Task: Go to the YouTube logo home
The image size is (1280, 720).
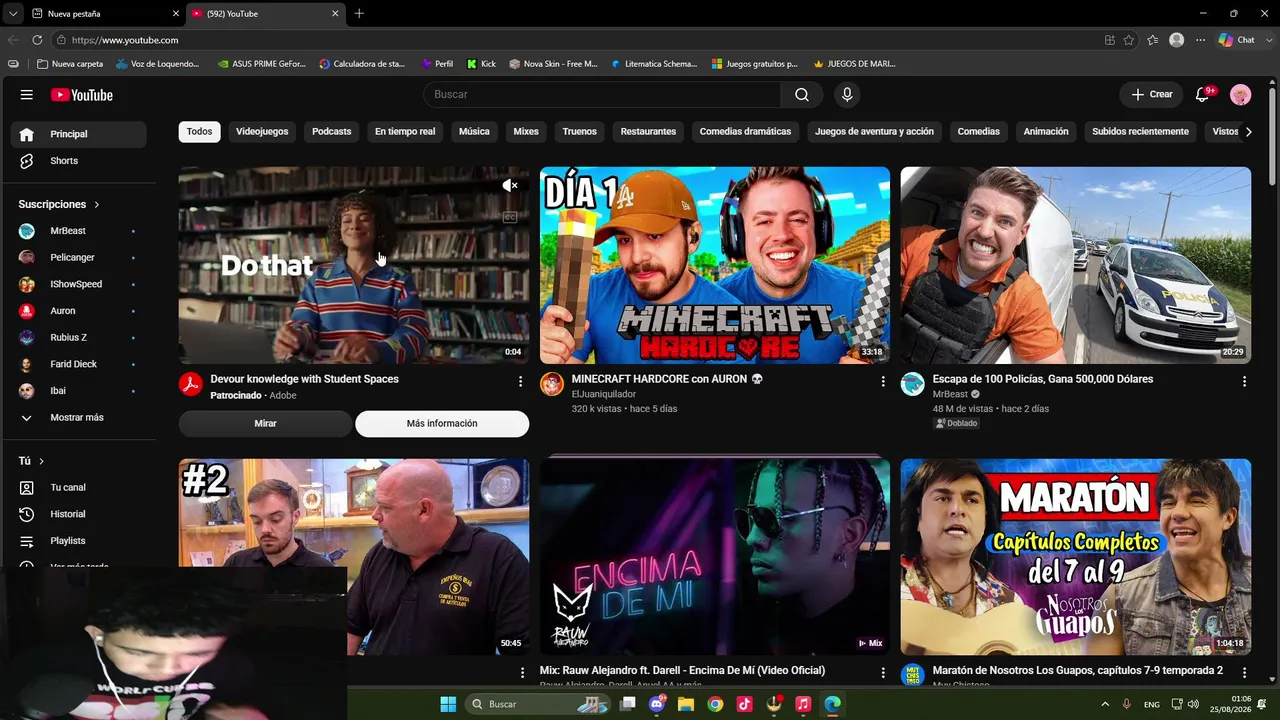Action: click(x=82, y=95)
